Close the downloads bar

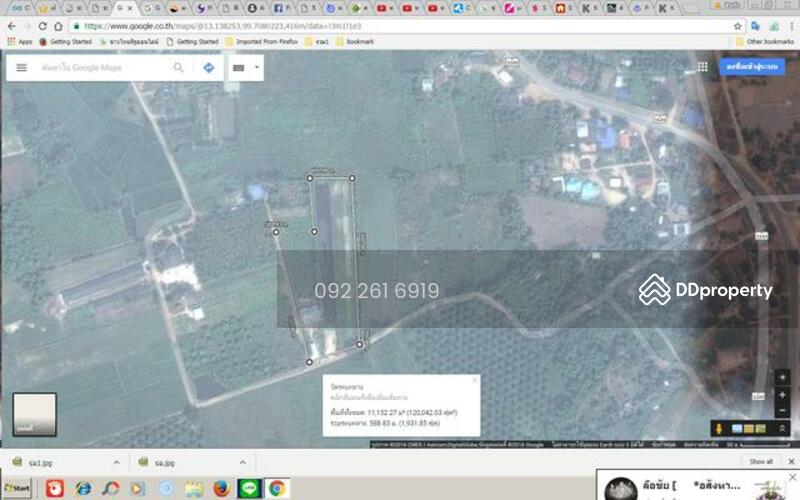pyautogui.click(x=791, y=462)
